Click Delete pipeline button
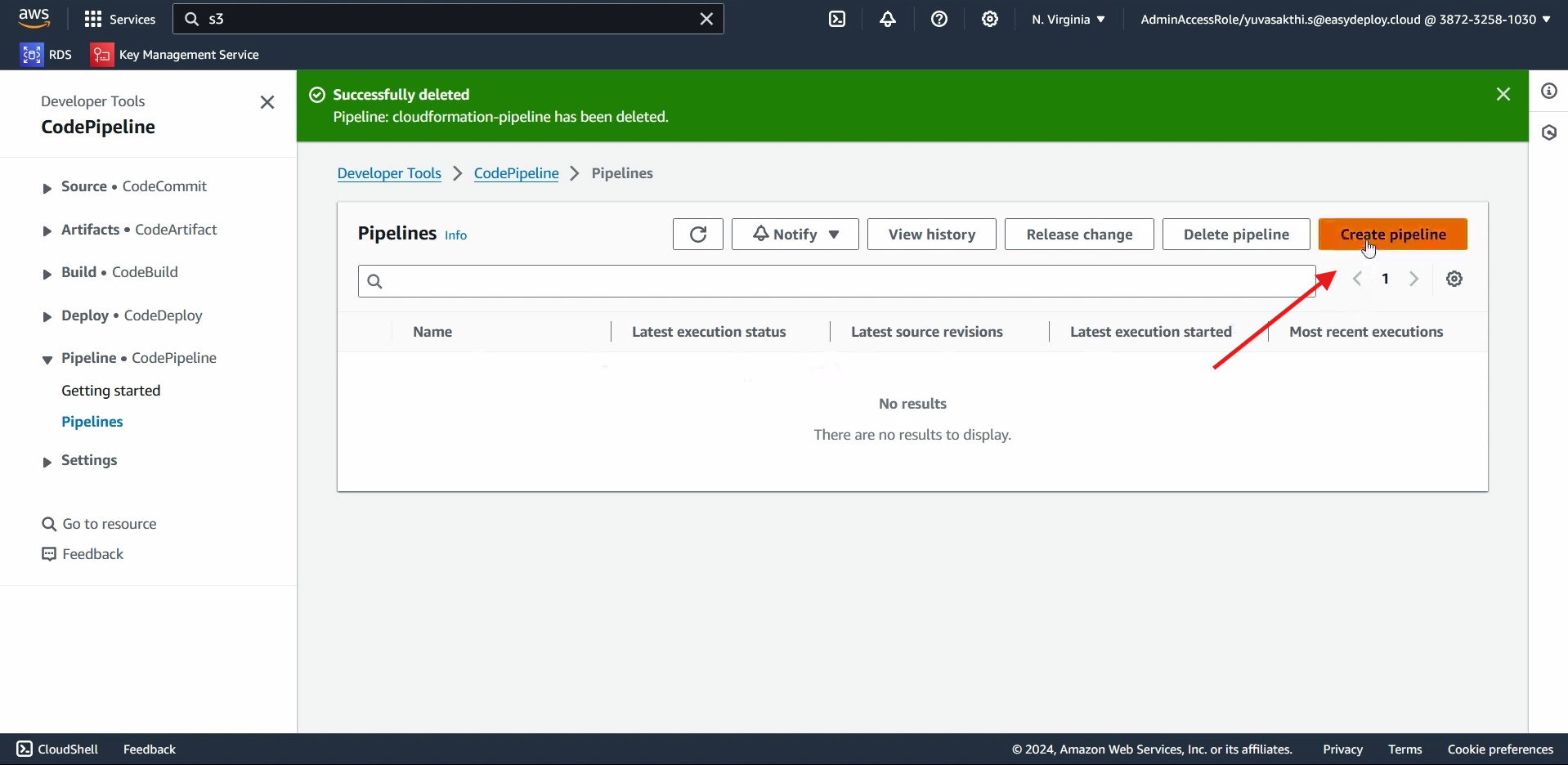This screenshot has height=765, width=1568. (x=1236, y=235)
